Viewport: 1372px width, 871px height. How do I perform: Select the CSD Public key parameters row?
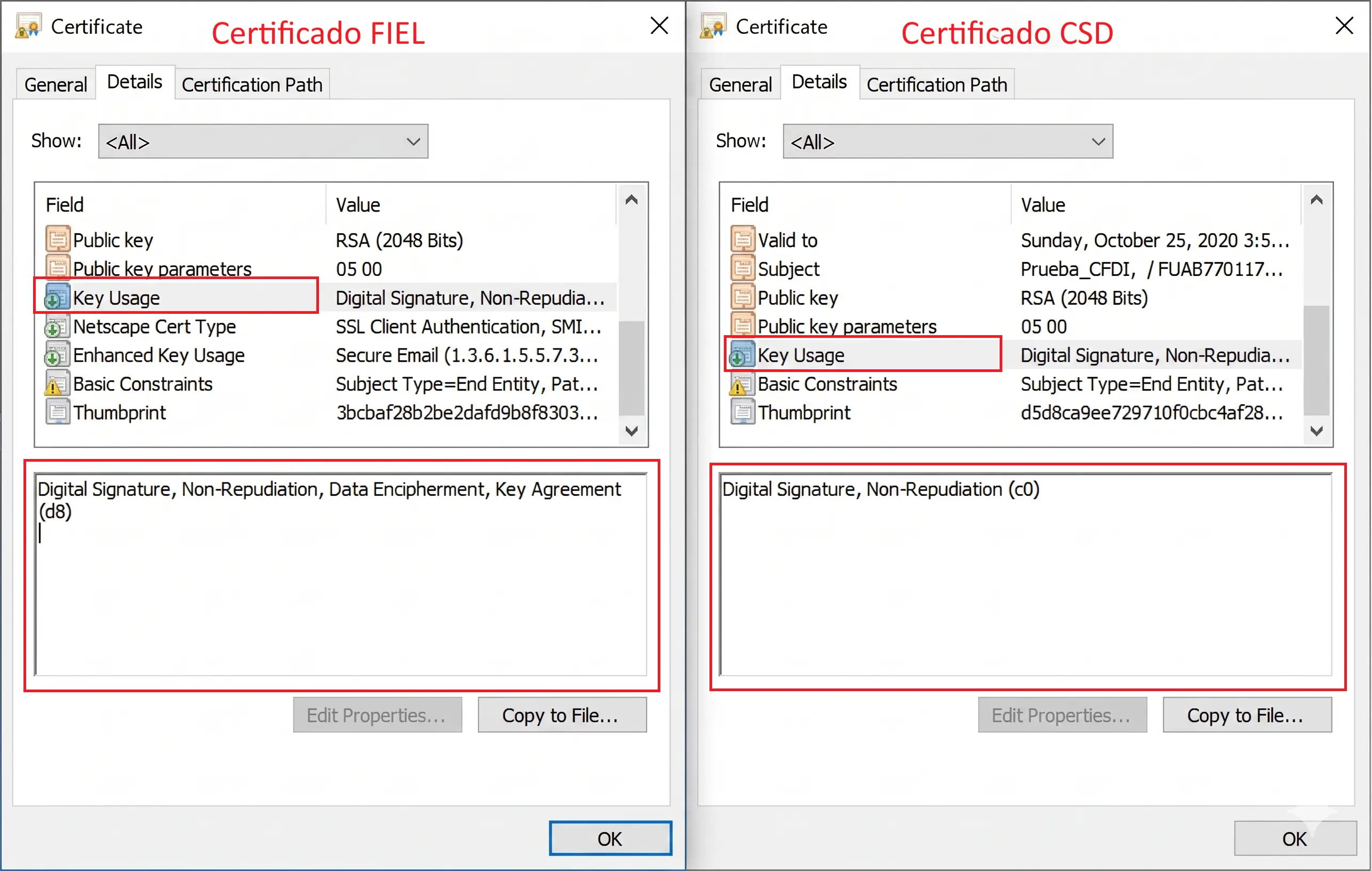846,327
